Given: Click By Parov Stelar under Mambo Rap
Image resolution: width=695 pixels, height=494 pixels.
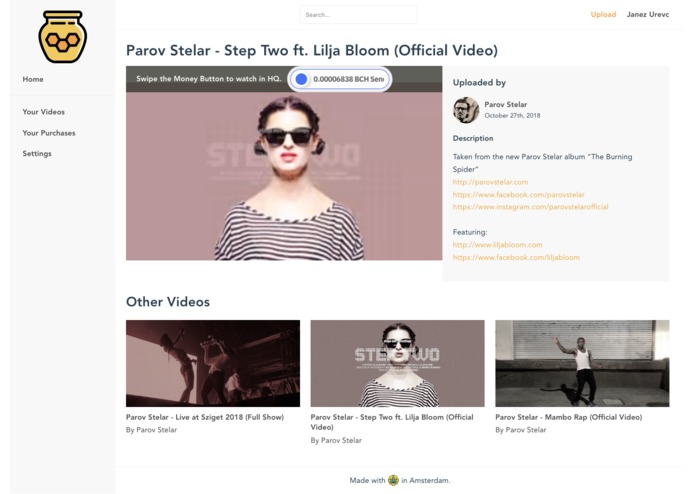Looking at the screenshot, I should click(521, 430).
